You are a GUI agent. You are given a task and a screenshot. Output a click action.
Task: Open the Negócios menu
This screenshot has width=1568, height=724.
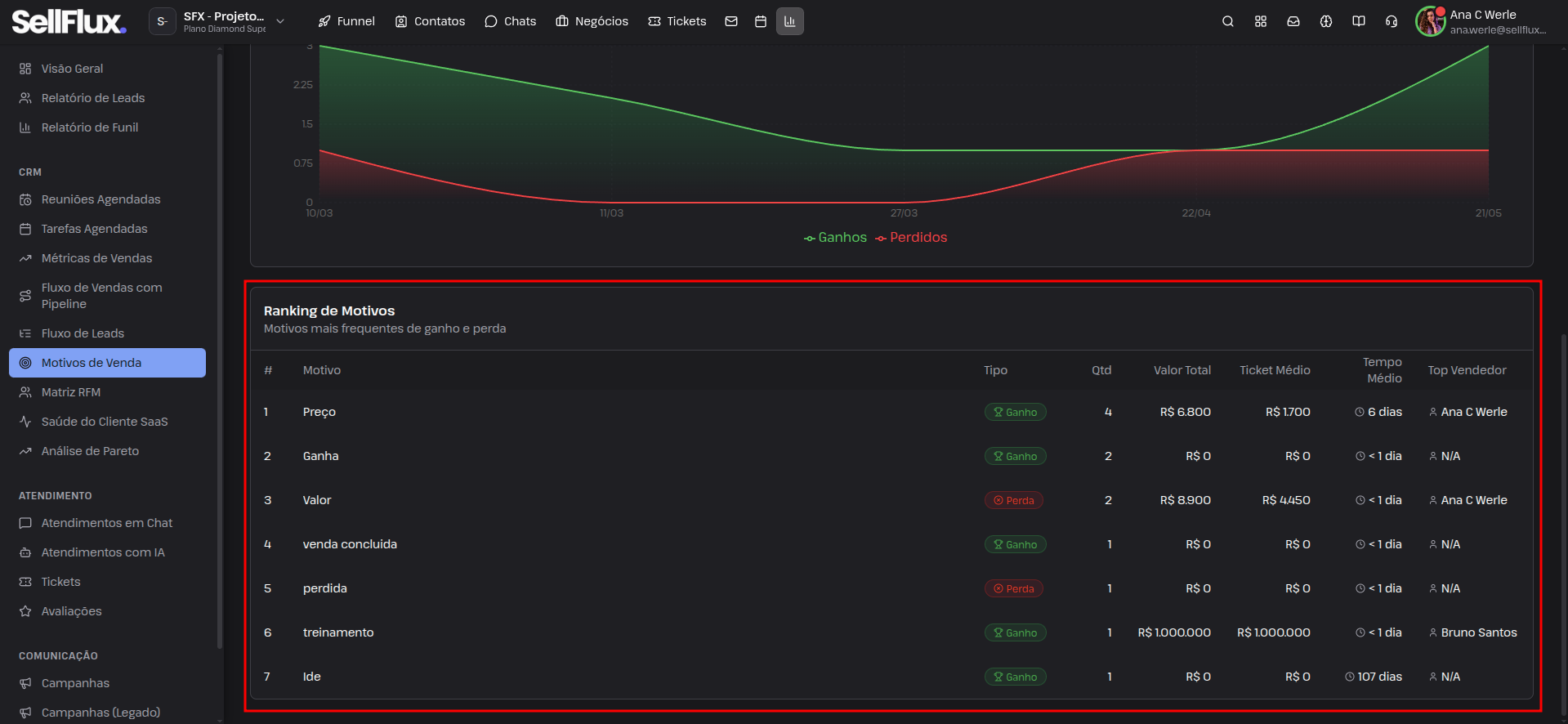point(592,21)
